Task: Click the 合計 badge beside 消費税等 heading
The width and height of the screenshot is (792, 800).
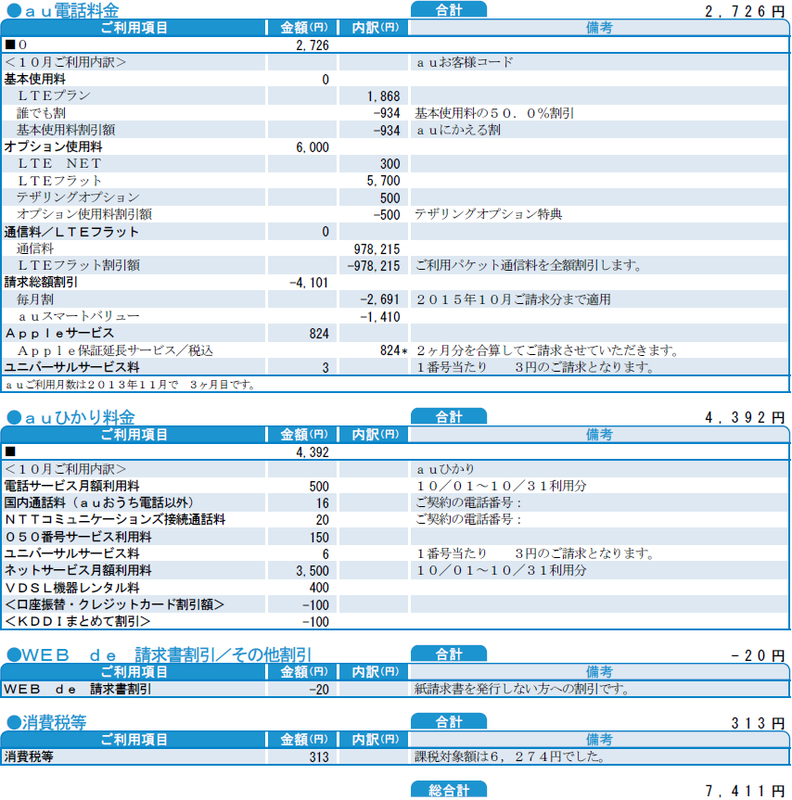Action: coord(449,721)
